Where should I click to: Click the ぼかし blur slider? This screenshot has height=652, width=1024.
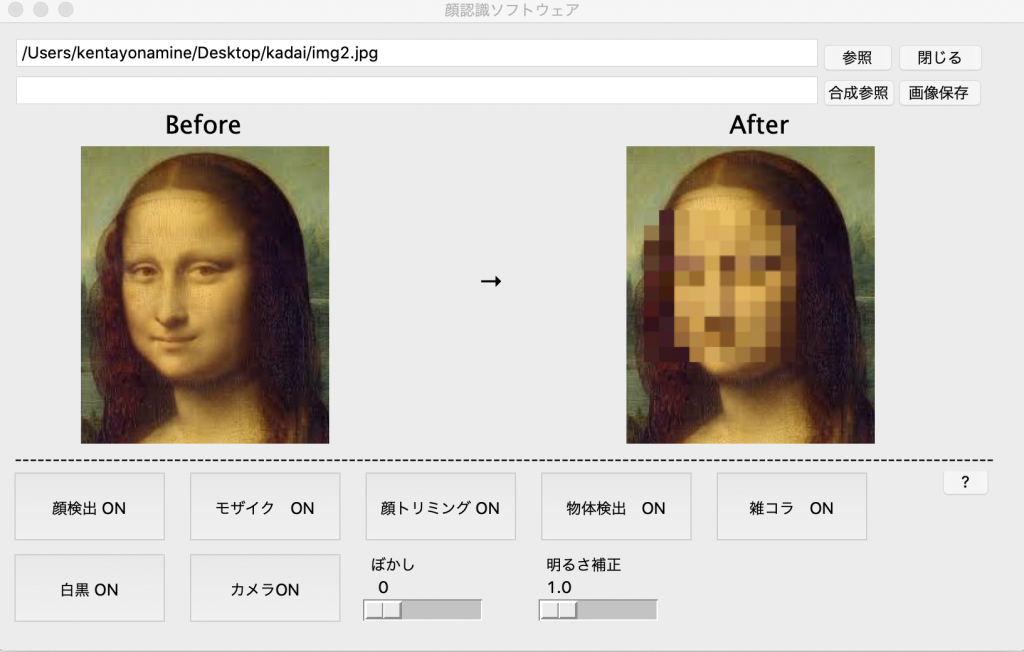point(423,610)
